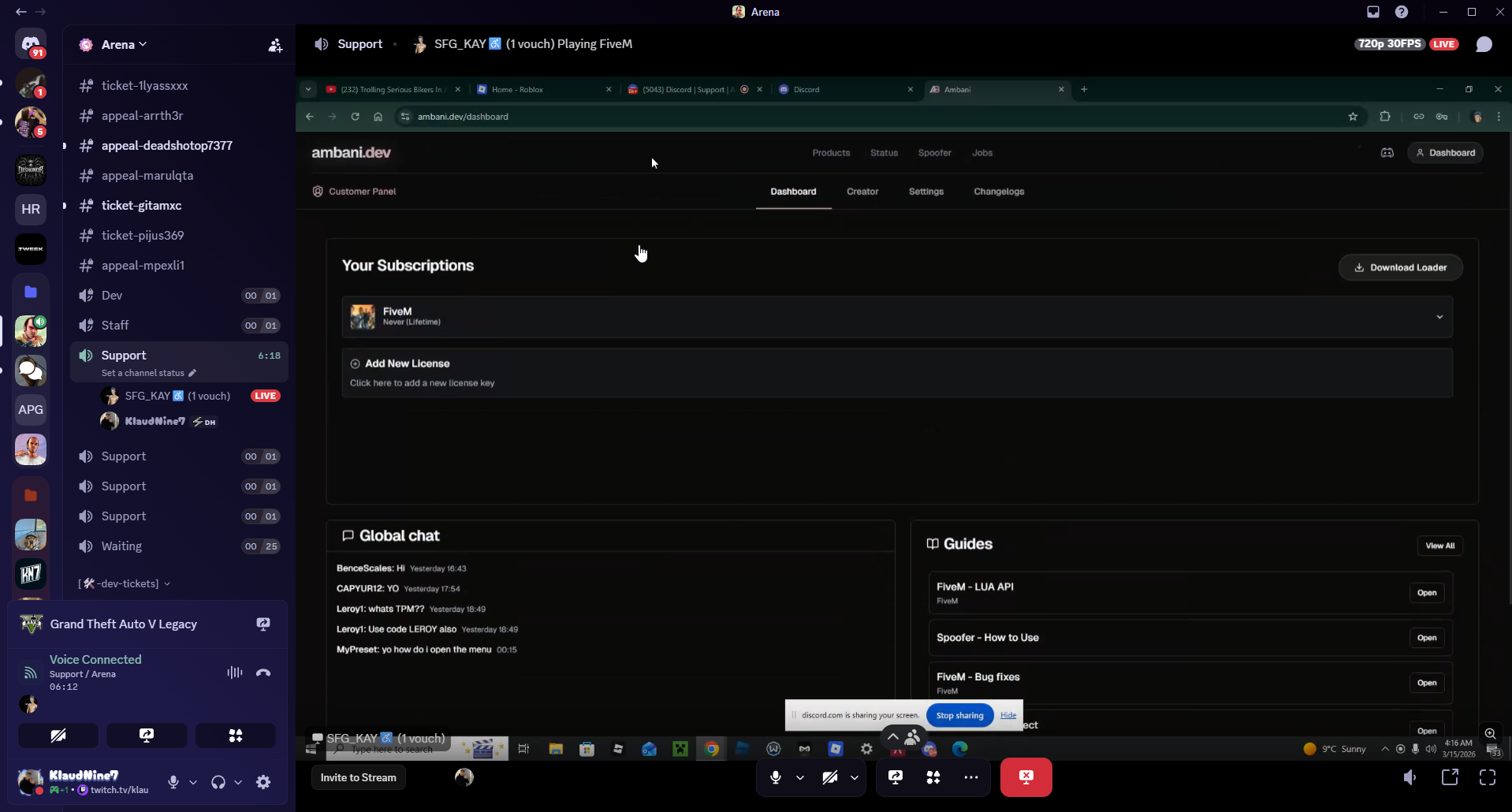Open the Discord help icon
Screen dimensions: 1512x812
(1402, 12)
